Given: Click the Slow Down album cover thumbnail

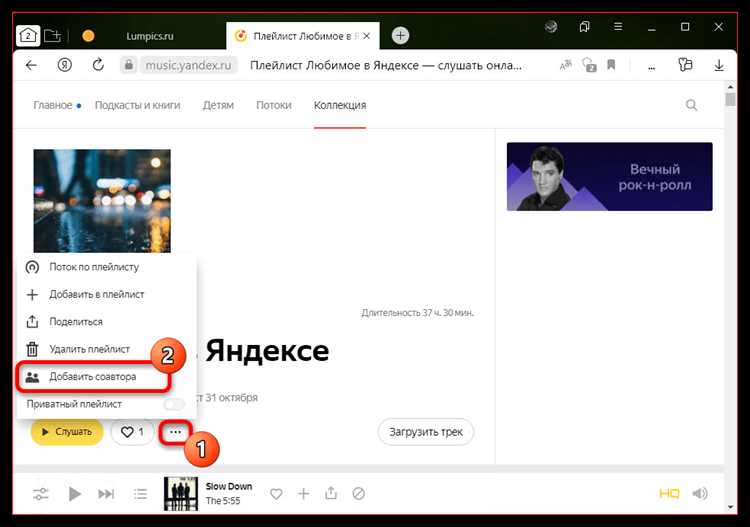Looking at the screenshot, I should click(181, 494).
